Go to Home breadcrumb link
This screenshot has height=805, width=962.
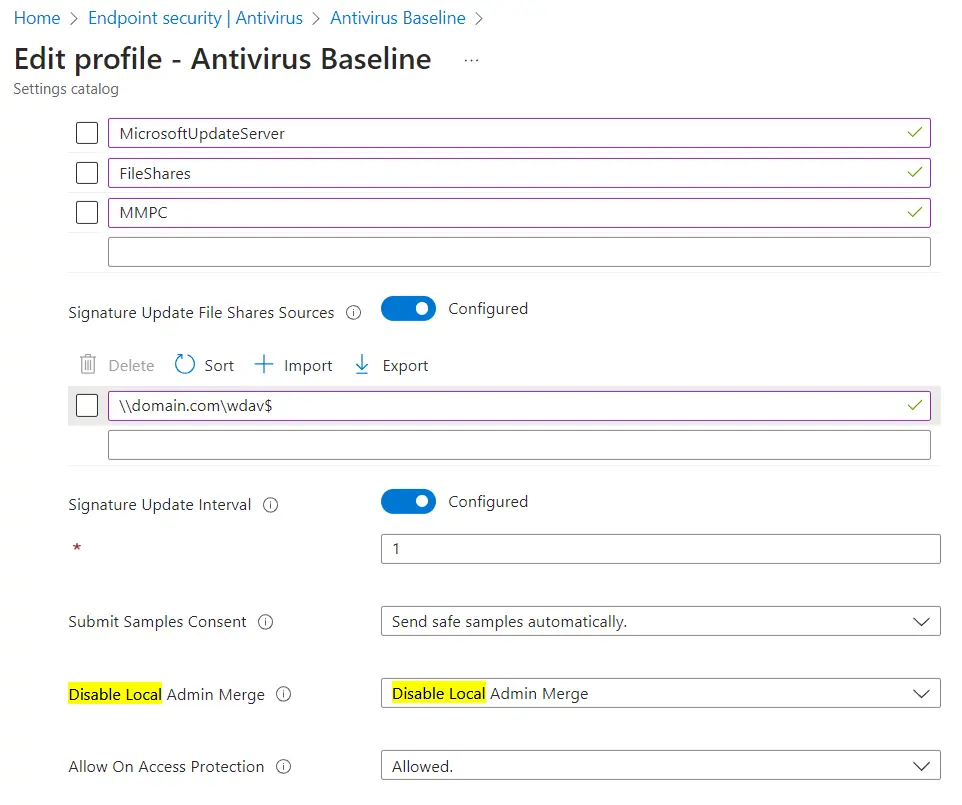tap(37, 18)
